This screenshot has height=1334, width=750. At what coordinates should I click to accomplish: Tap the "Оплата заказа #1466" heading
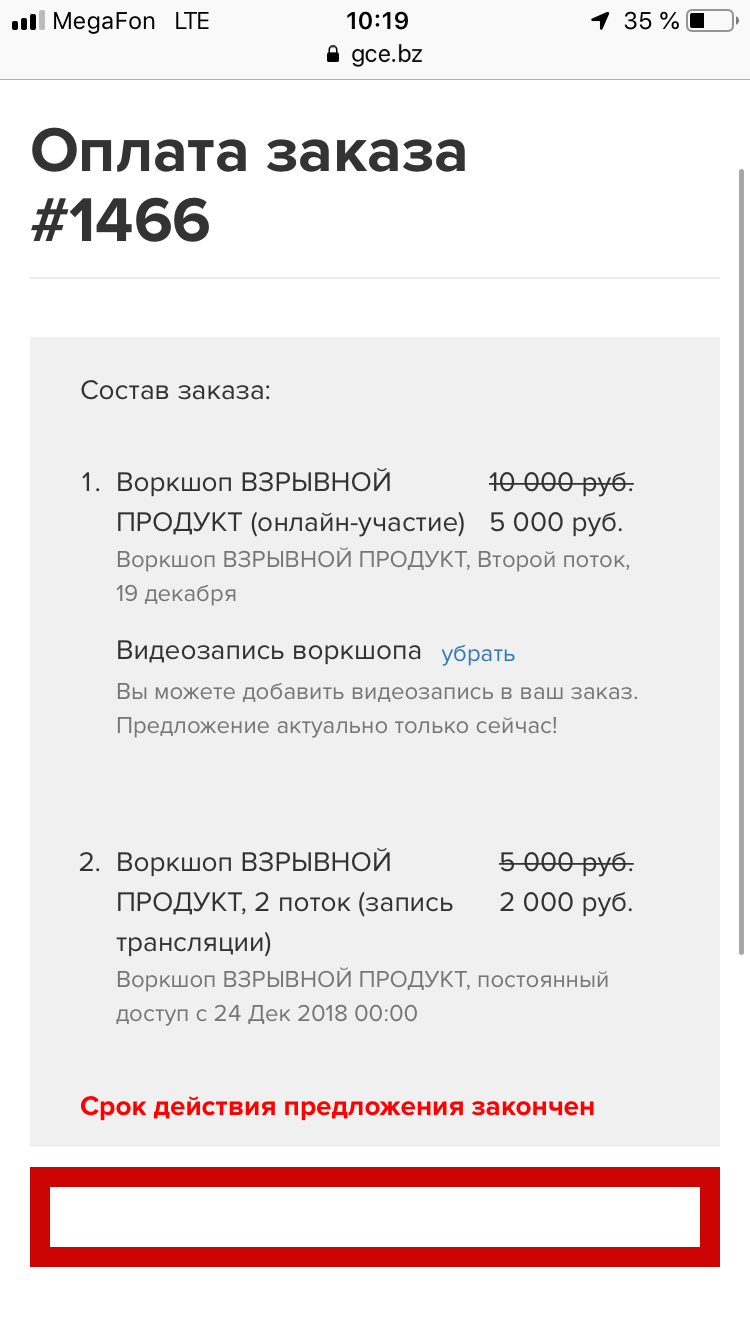(x=249, y=187)
